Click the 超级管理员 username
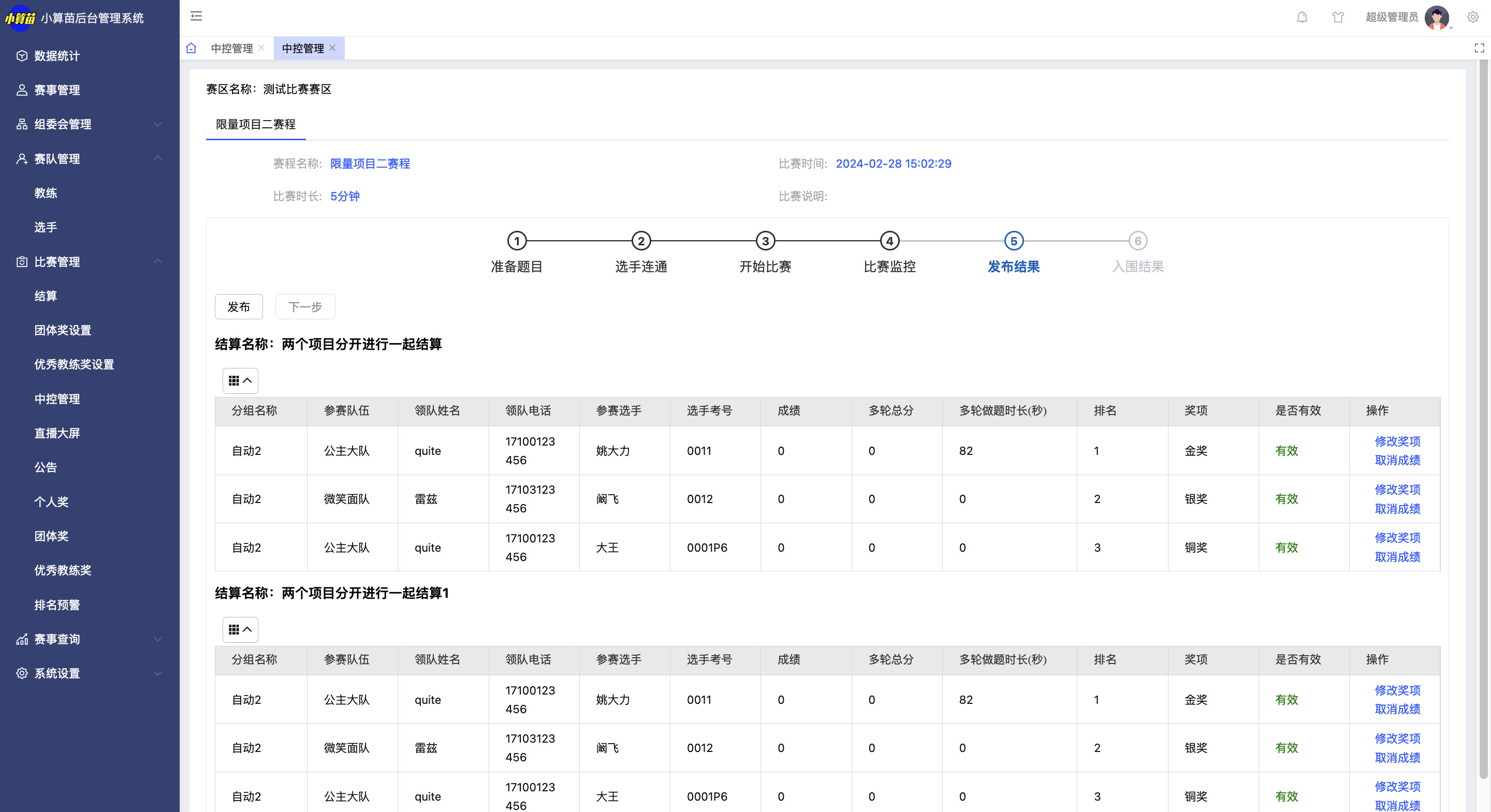Viewport: 1491px width, 812px height. 1392,18
